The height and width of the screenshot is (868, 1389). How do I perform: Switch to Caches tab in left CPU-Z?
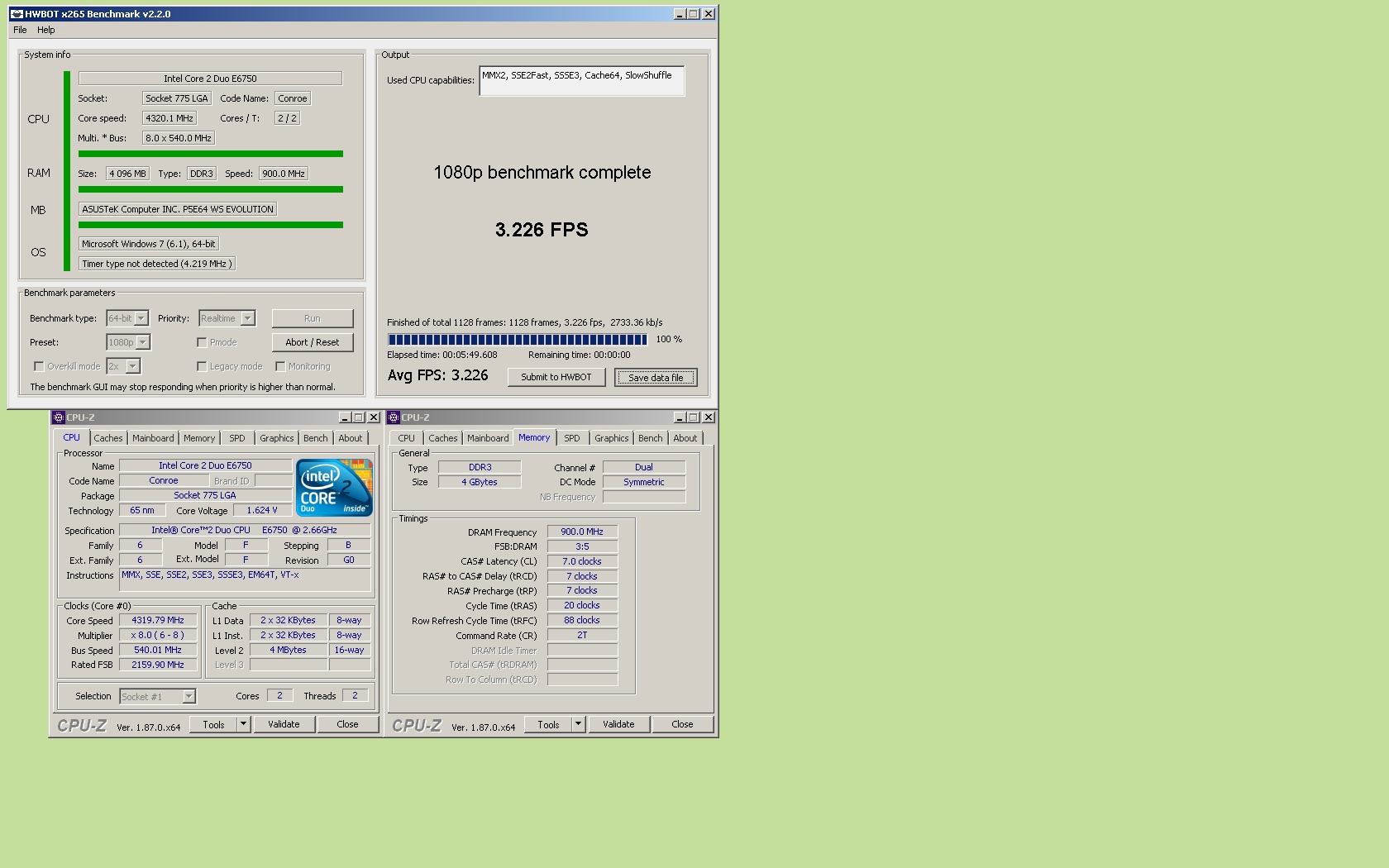108,438
